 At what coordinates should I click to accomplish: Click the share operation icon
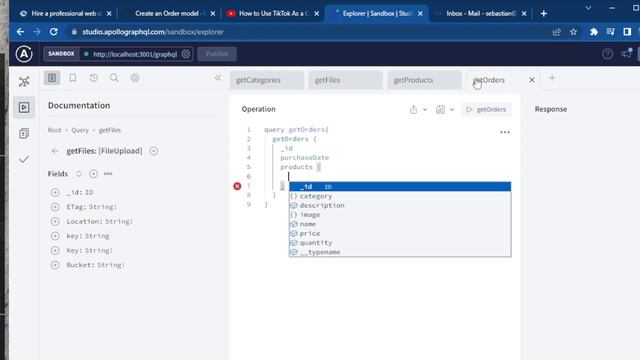[x=413, y=109]
